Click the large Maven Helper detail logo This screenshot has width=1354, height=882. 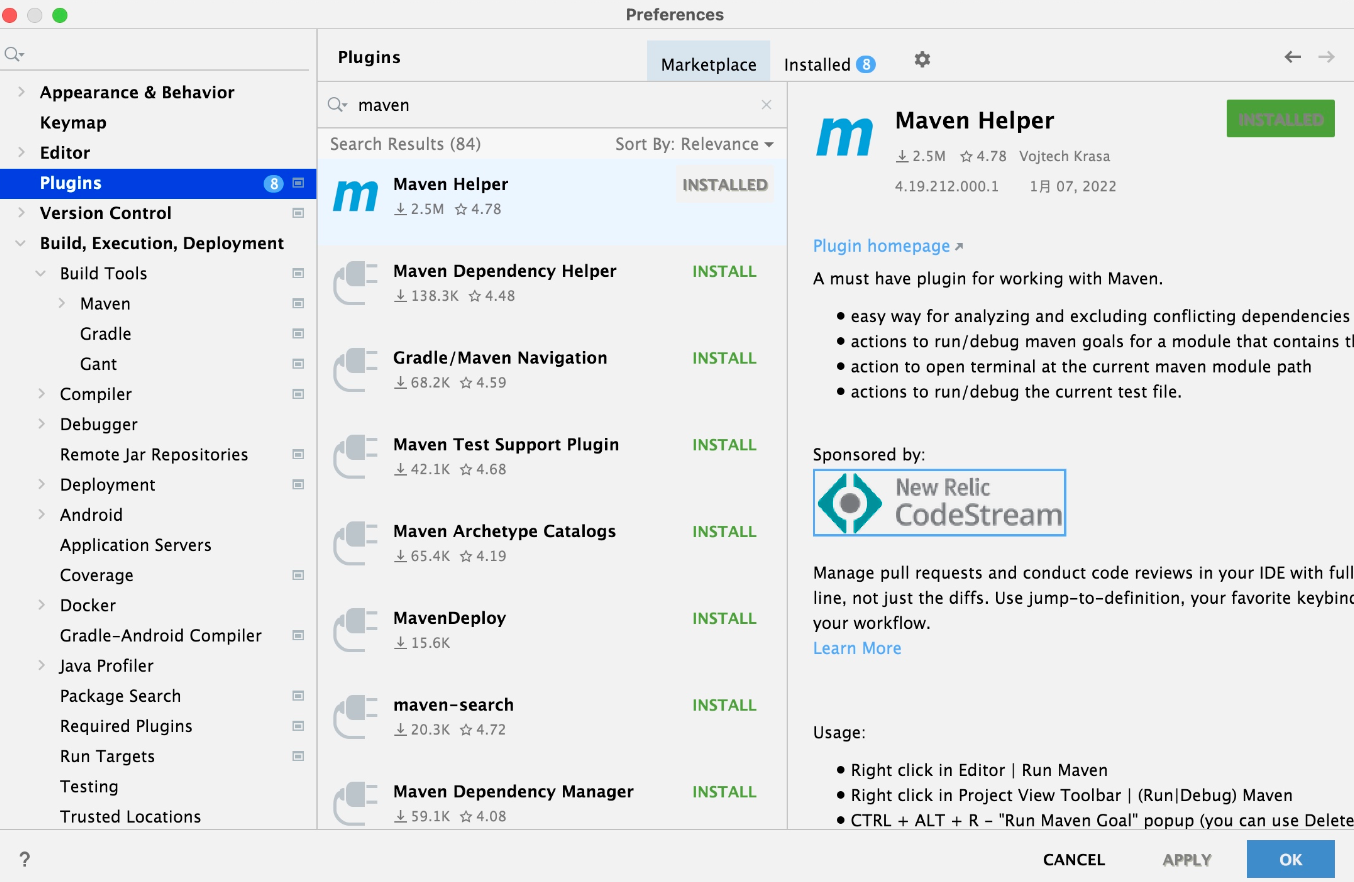pos(845,137)
